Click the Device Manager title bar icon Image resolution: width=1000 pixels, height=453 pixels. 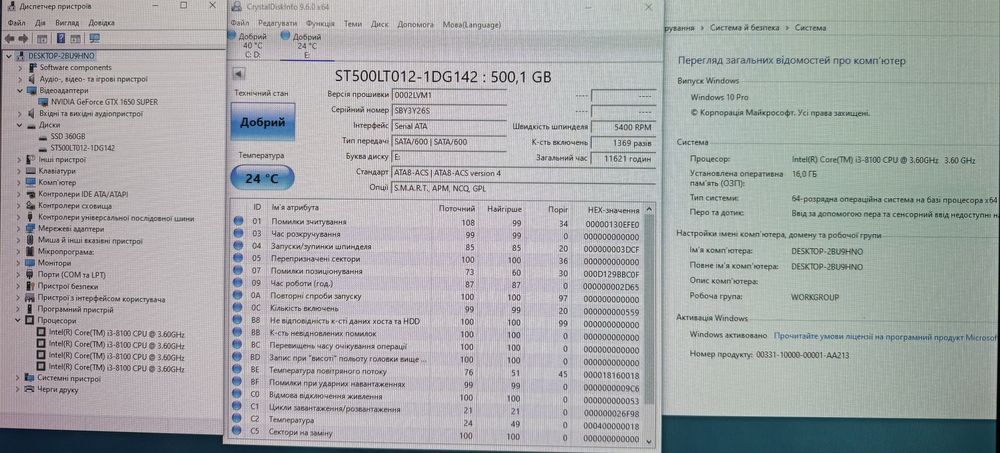pos(11,6)
